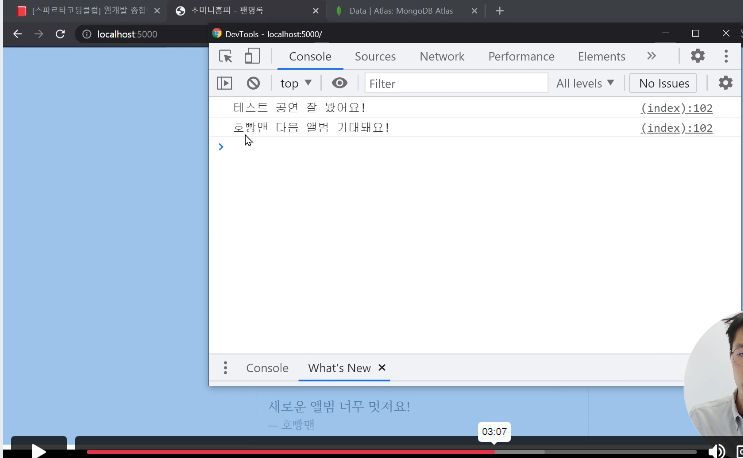Screen dimensions: 743x458
Task: Close the MongoDB Atlas browser tab
Action: pos(474,11)
